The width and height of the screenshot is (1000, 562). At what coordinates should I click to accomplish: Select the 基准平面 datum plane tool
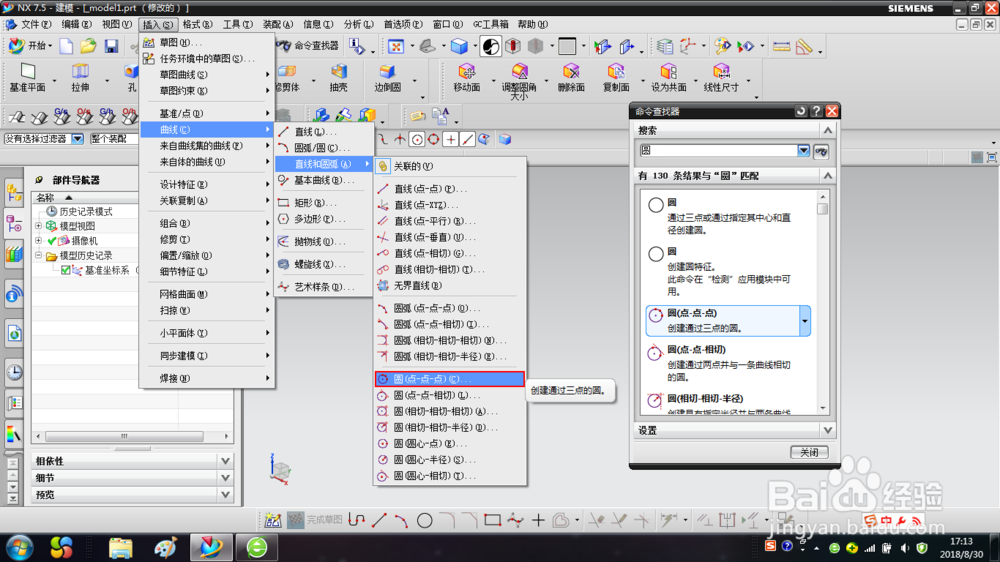pos(27,78)
